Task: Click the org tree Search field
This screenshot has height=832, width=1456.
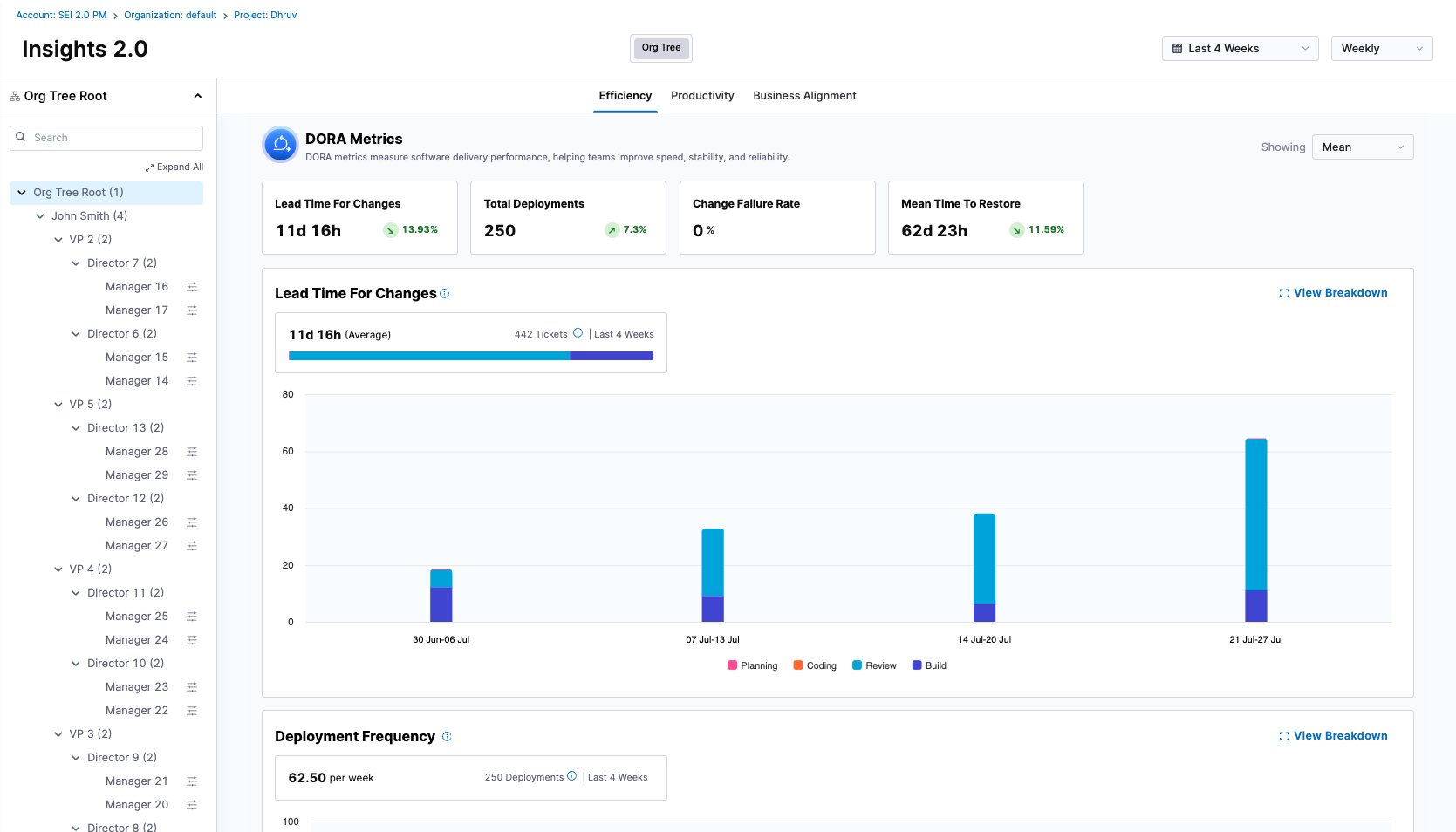Action: 115,138
